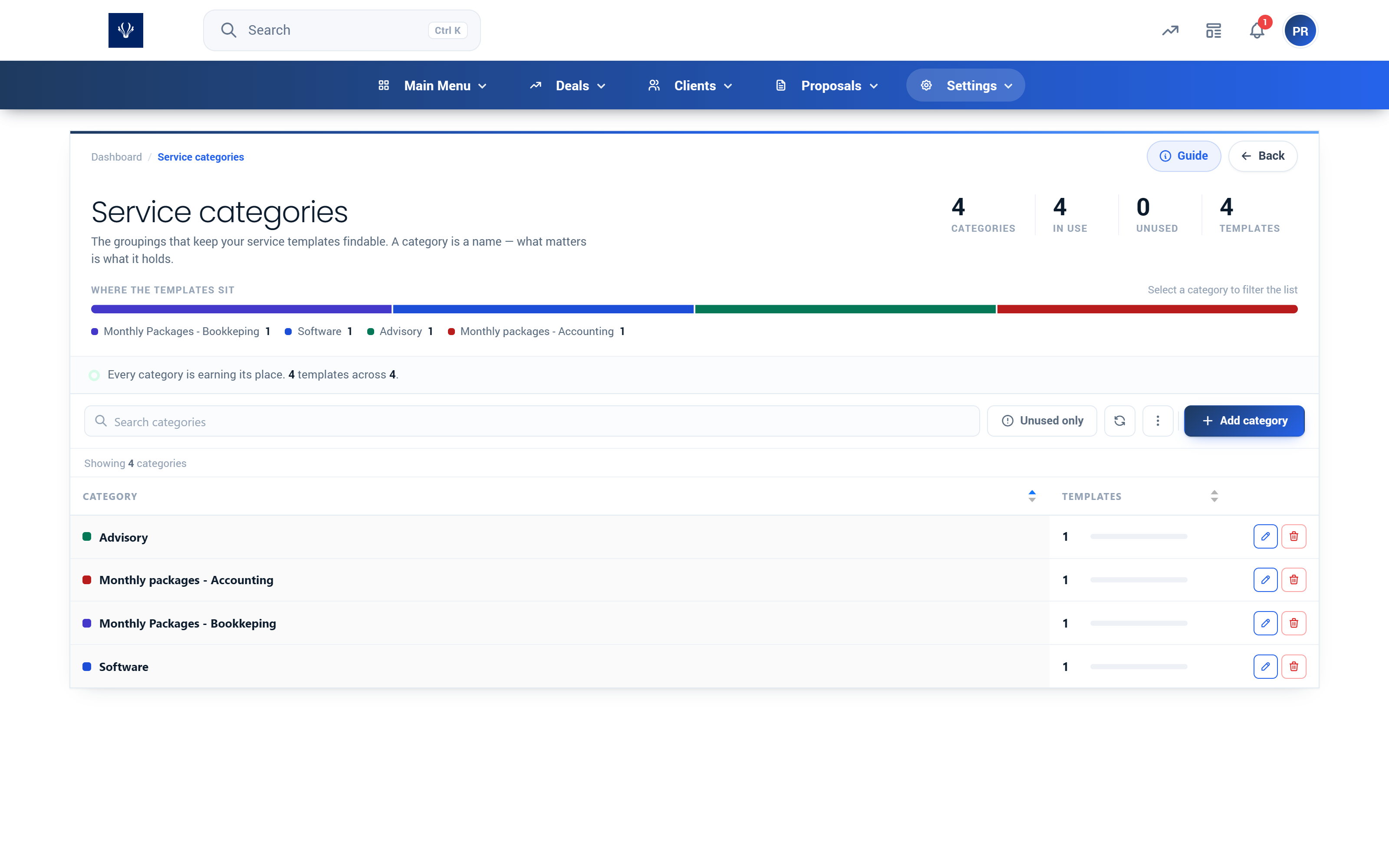This screenshot has height=868, width=1389.
Task: Toggle the Unused only filter
Action: pyautogui.click(x=1042, y=421)
